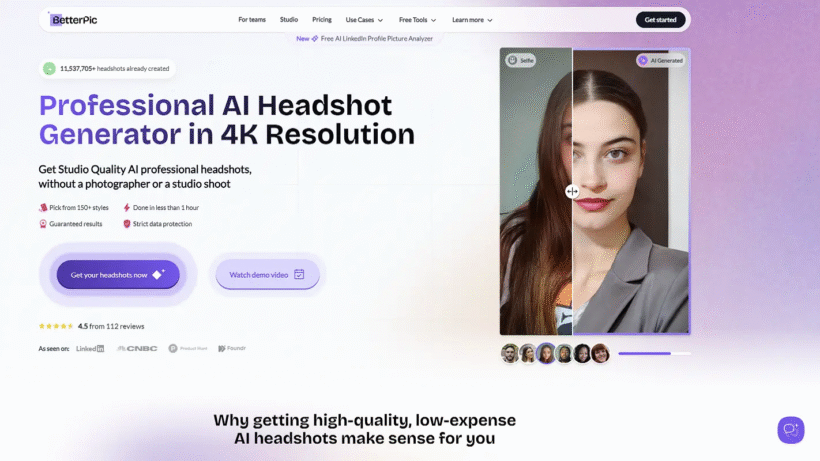Click the LinkedIn logo under As seen on
The image size is (820, 461).
click(x=90, y=349)
